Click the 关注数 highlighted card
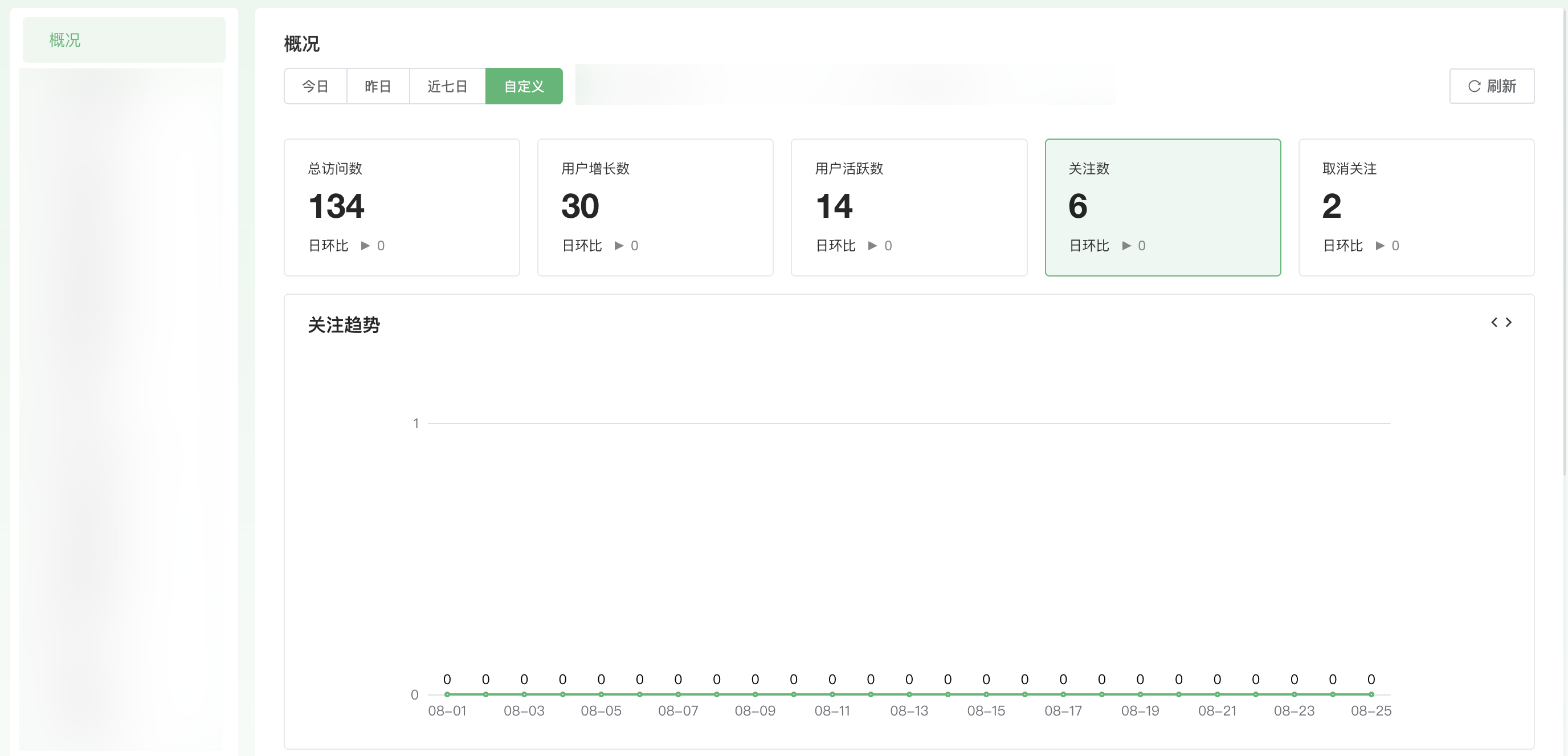Screen dimensions: 1568x756 tap(1162, 207)
